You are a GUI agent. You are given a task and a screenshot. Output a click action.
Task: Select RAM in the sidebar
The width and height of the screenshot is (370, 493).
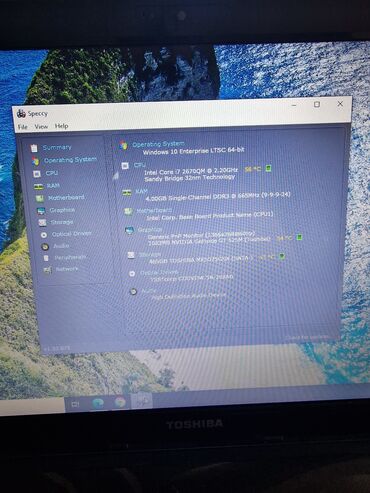click(53, 185)
